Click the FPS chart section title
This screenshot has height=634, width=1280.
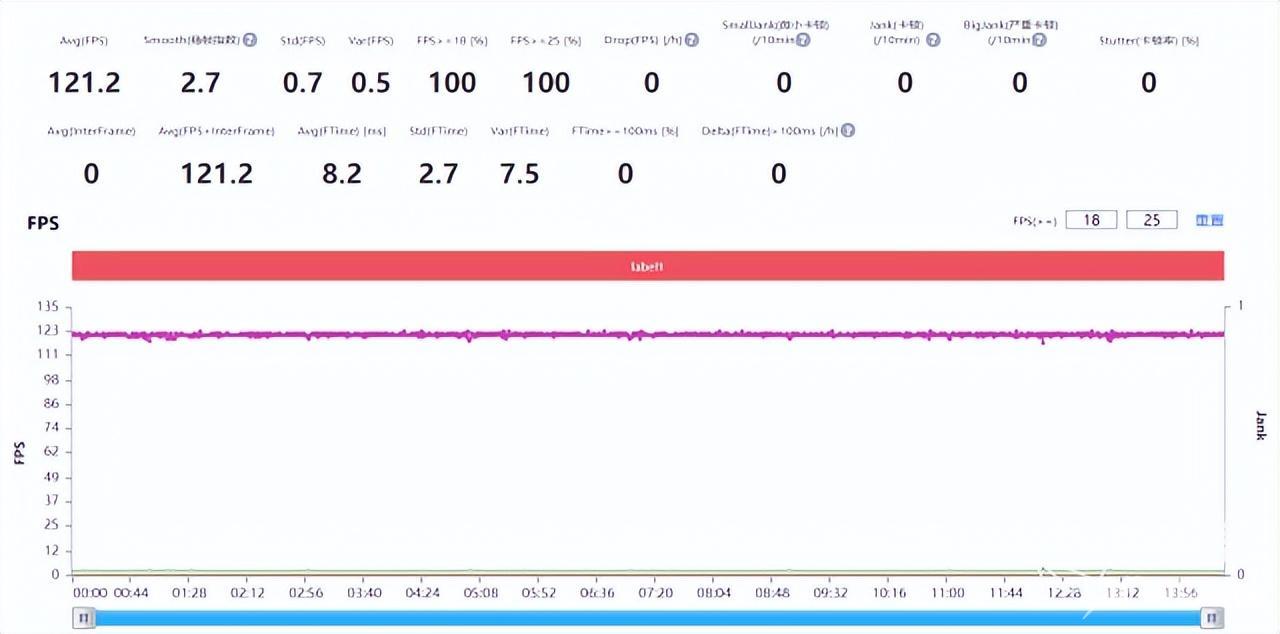(x=43, y=223)
